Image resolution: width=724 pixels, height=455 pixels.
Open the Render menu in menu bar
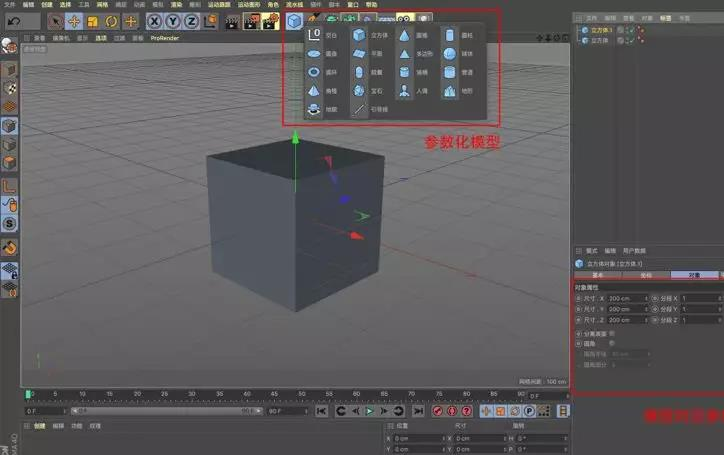pos(176,5)
